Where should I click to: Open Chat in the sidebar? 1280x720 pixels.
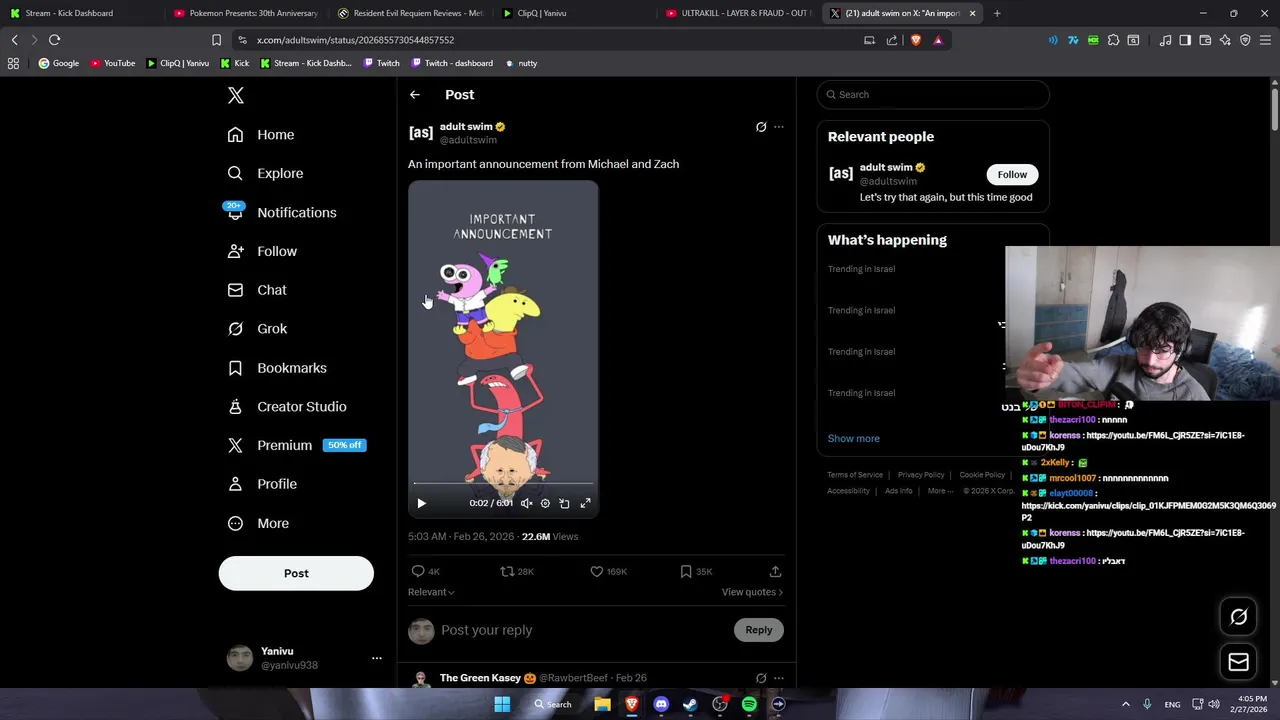pyautogui.click(x=257, y=290)
